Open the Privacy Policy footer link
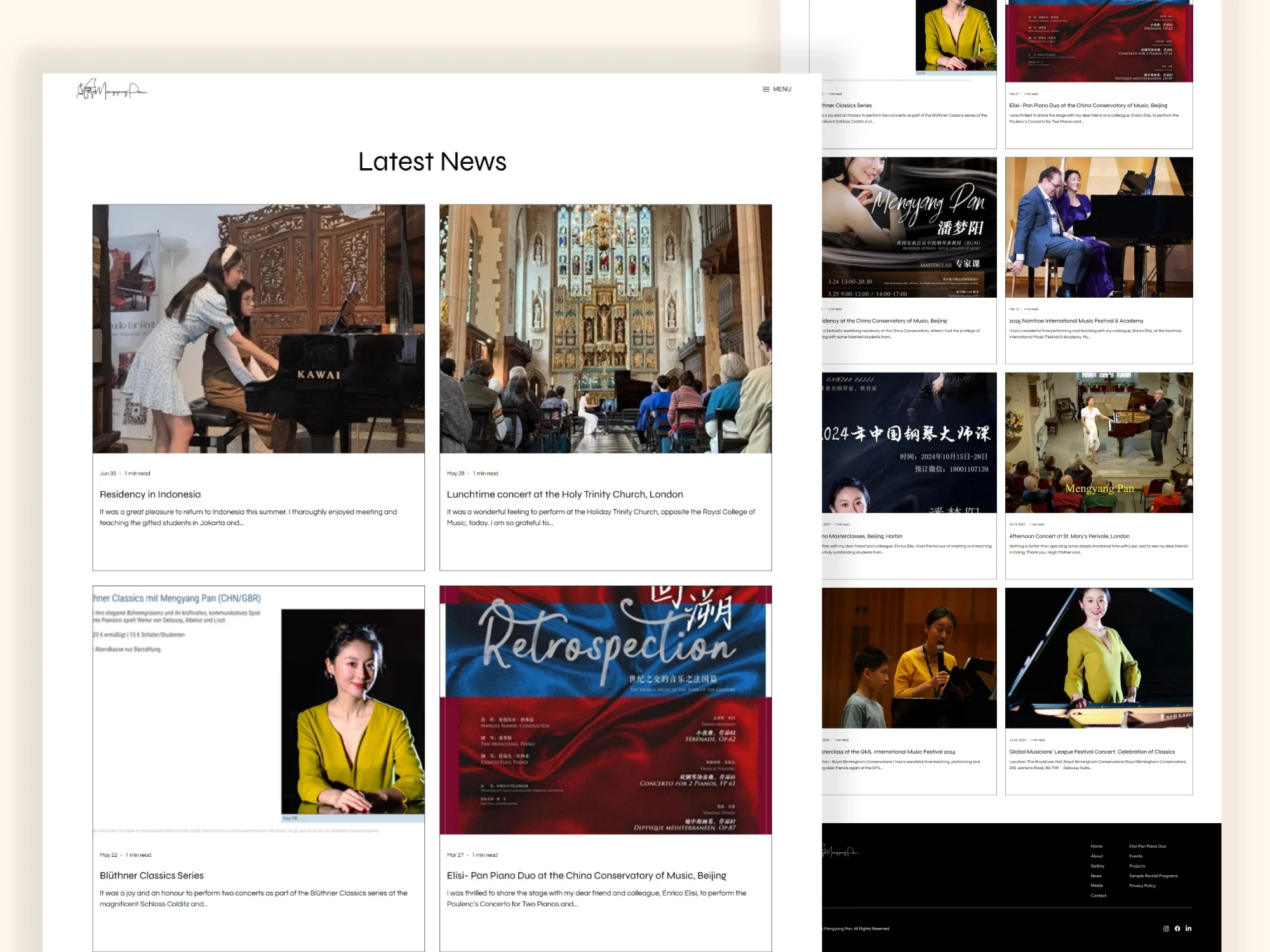 pyautogui.click(x=1142, y=885)
